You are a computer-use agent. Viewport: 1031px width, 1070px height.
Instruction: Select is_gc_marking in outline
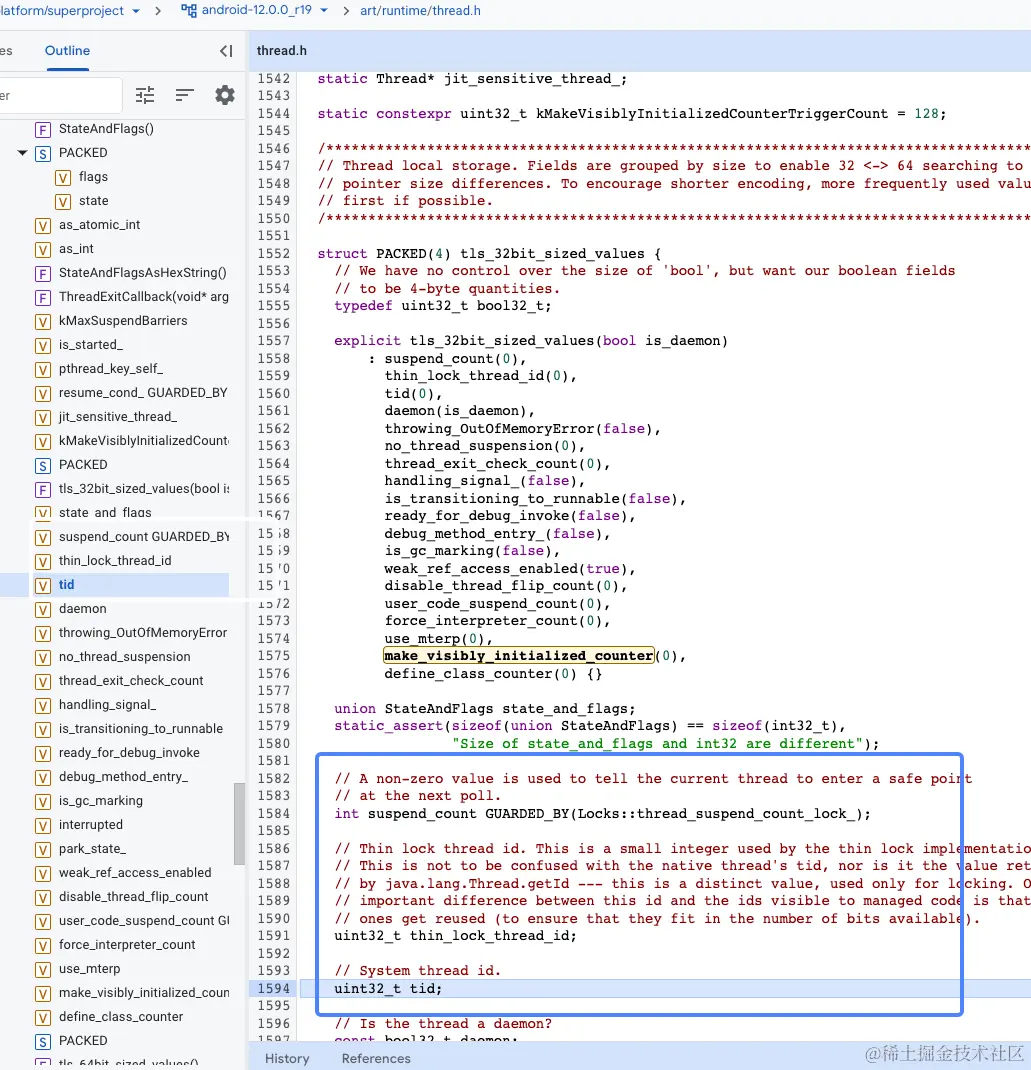tap(101, 800)
